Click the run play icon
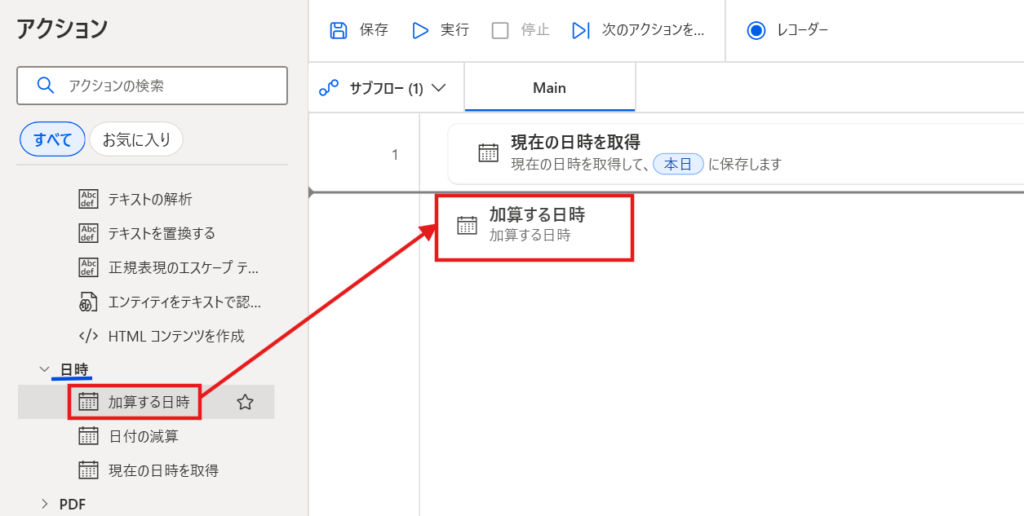Viewport: 1024px width, 516px height. pyautogui.click(x=420, y=31)
